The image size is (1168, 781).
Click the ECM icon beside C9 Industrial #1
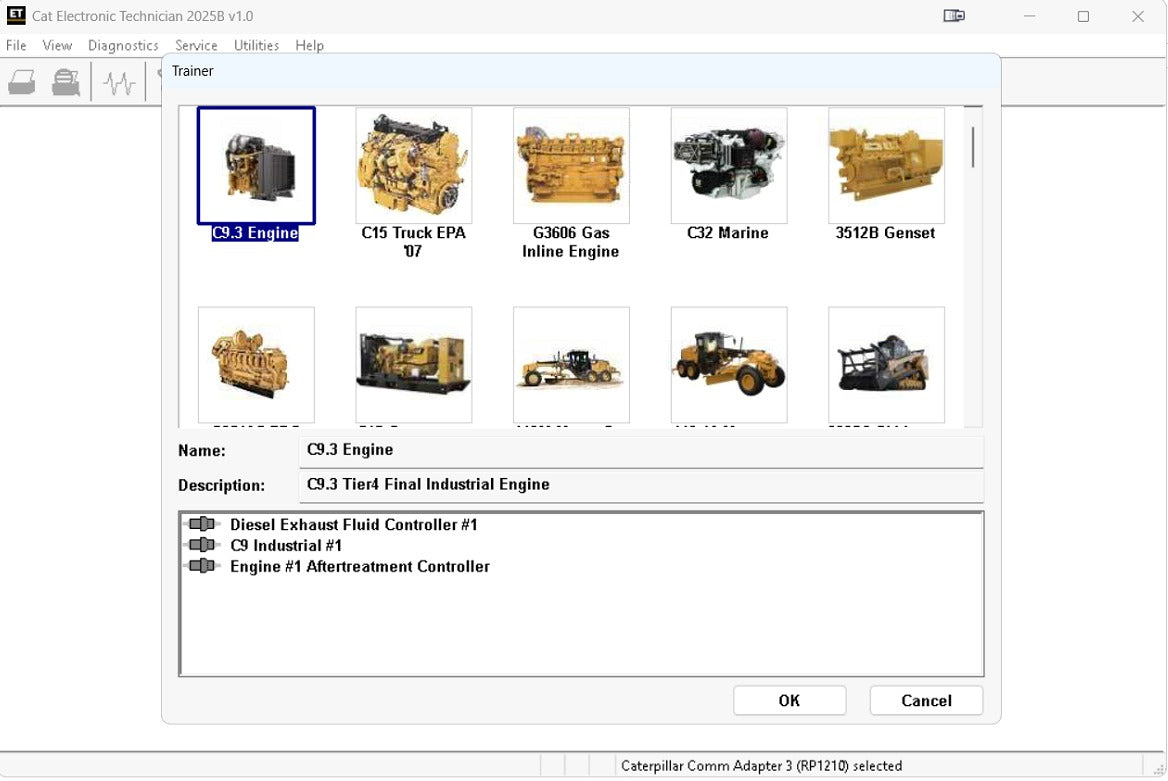[201, 545]
